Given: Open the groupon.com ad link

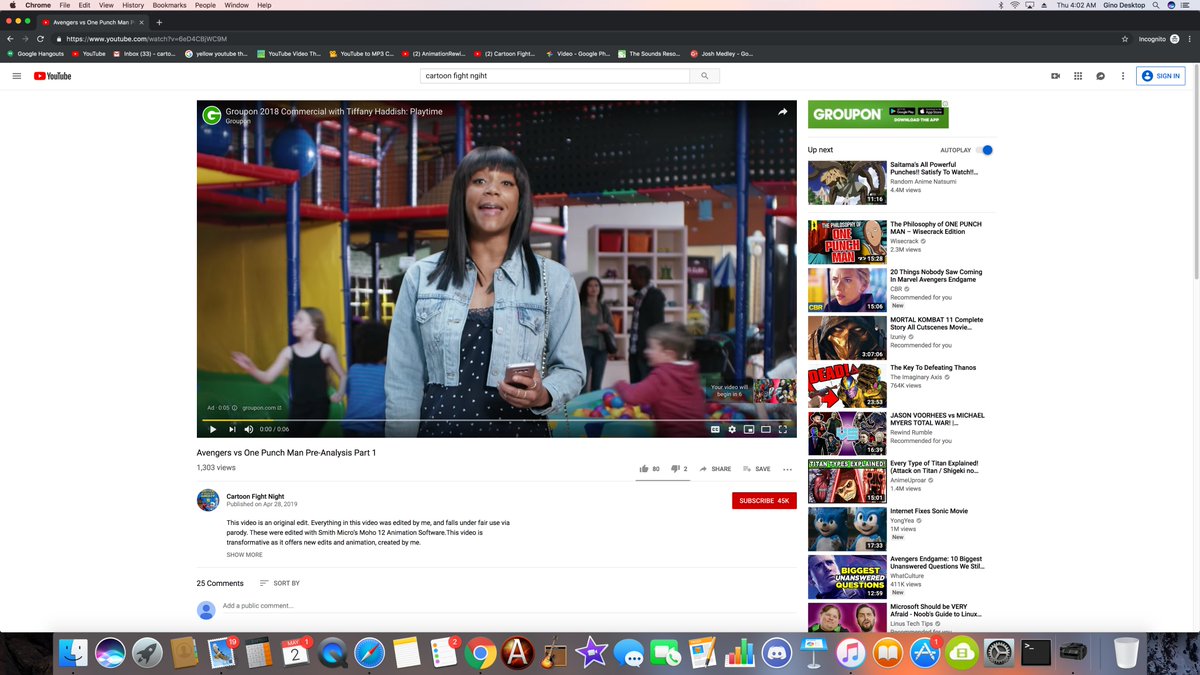Looking at the screenshot, I should click(x=261, y=408).
